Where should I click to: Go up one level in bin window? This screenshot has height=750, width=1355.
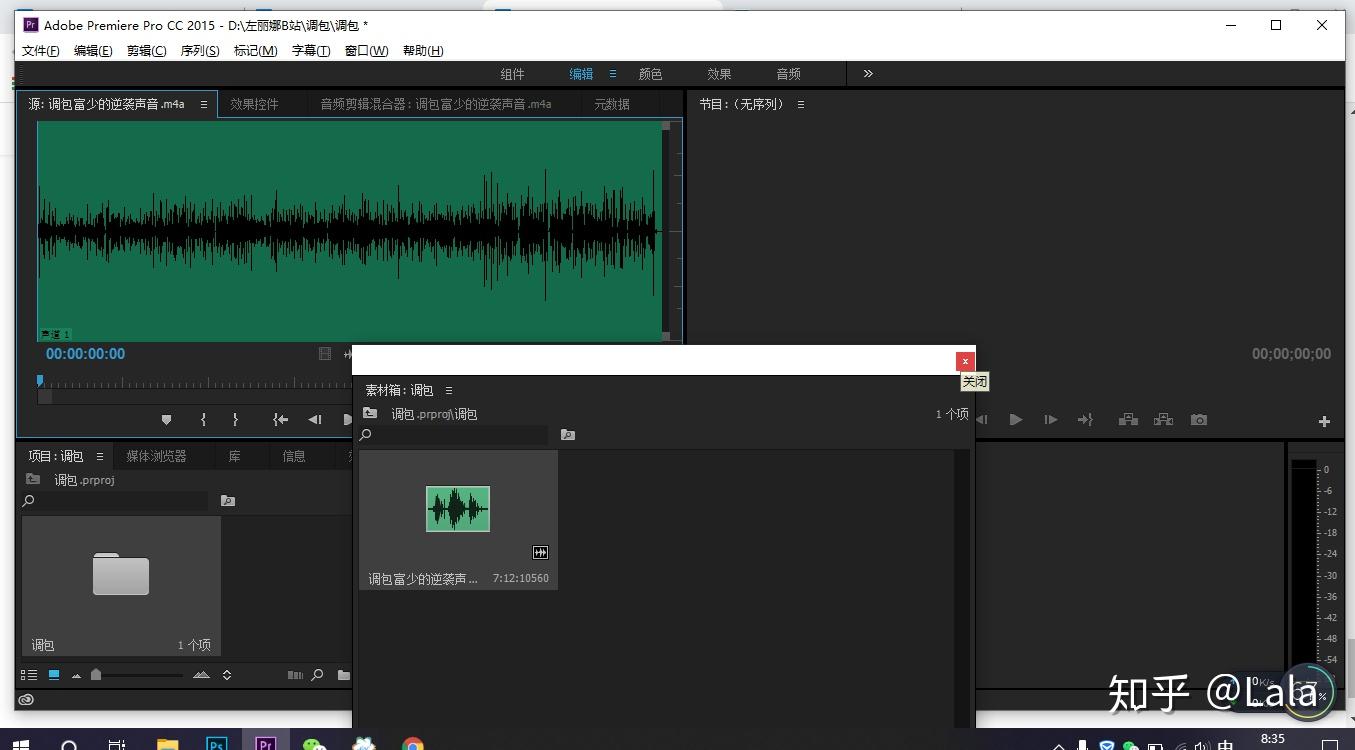coord(370,413)
